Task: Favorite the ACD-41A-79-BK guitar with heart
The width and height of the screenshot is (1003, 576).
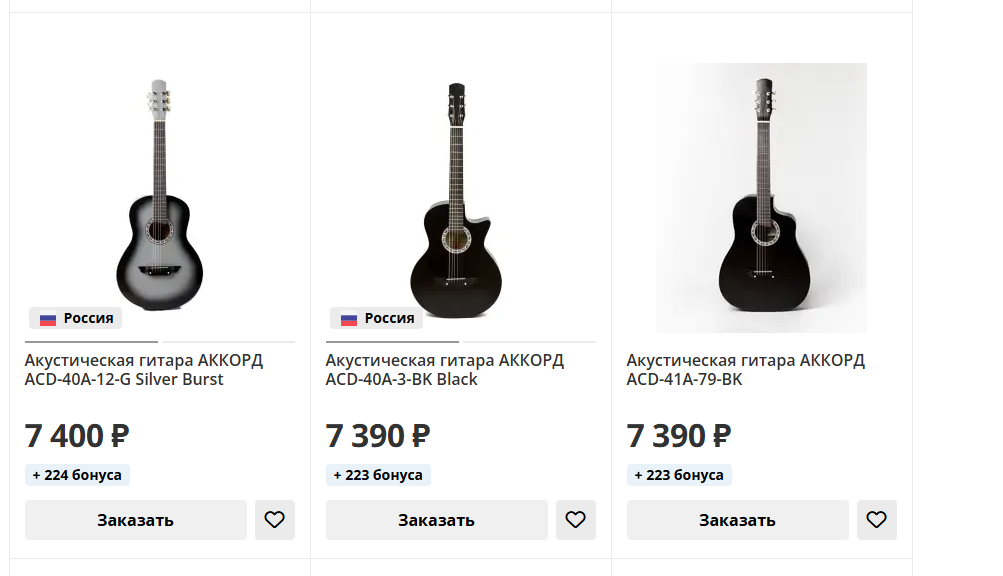Action: 876,520
